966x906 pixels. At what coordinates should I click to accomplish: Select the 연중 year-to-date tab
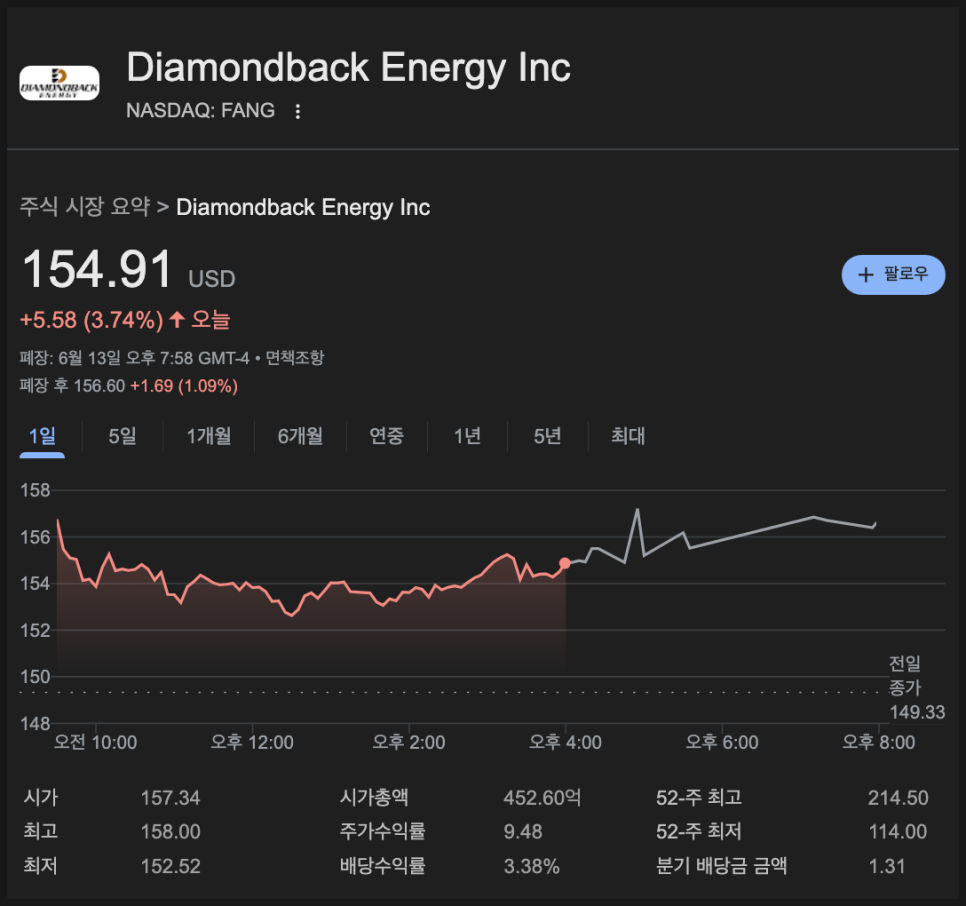coord(386,437)
